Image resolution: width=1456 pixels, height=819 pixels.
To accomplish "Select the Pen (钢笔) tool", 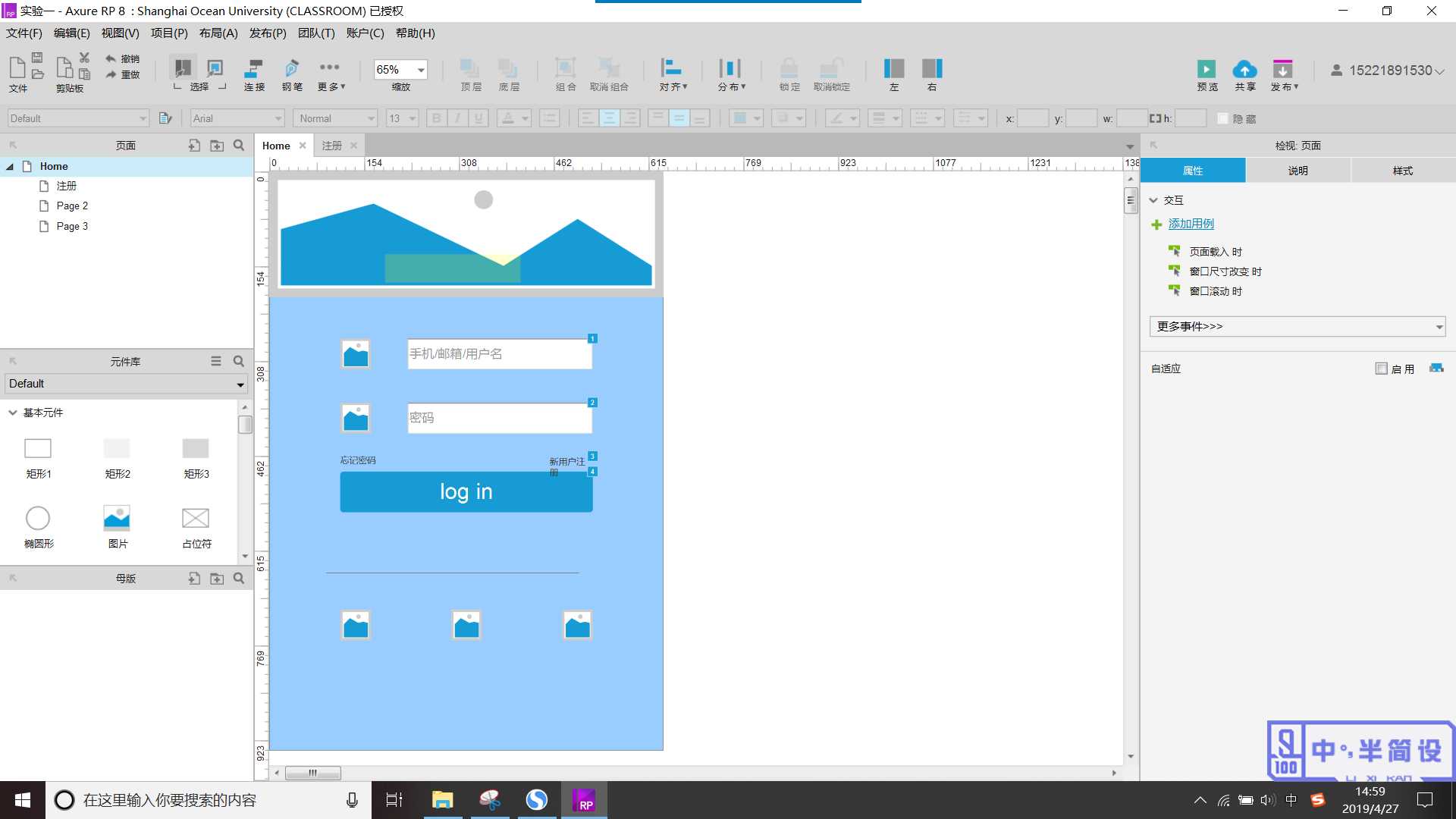I will (x=291, y=69).
